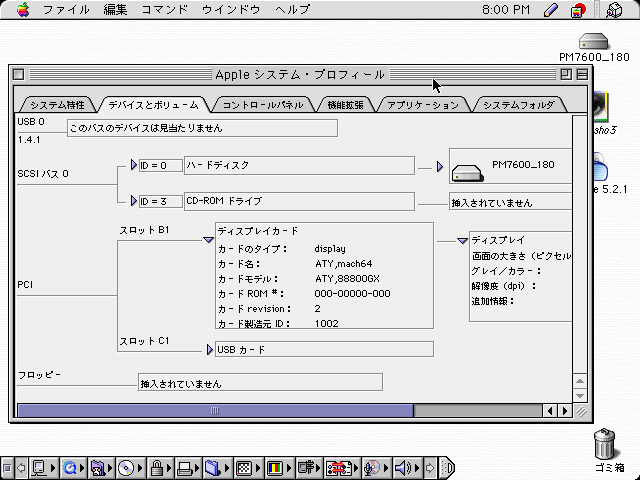Click the control strip right scroll arrow
Image resolution: width=640 pixels, height=480 pixels.
(x=430, y=468)
